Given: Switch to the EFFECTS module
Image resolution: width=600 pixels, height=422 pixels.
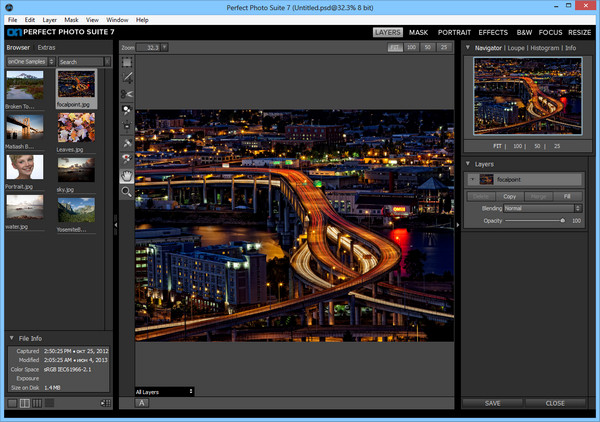Looking at the screenshot, I should coord(493,33).
